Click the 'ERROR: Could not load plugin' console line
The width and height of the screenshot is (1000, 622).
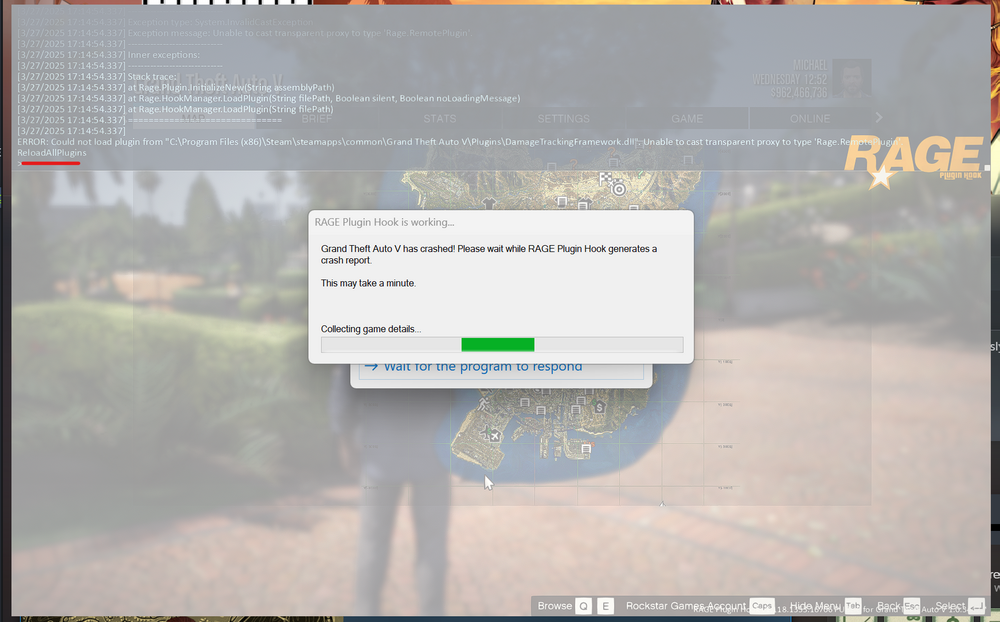(459, 142)
